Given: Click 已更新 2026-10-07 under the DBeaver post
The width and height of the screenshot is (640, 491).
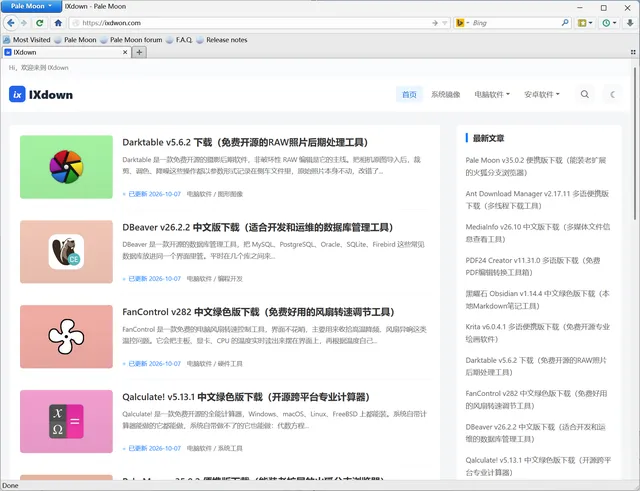Looking at the screenshot, I should (154, 279).
